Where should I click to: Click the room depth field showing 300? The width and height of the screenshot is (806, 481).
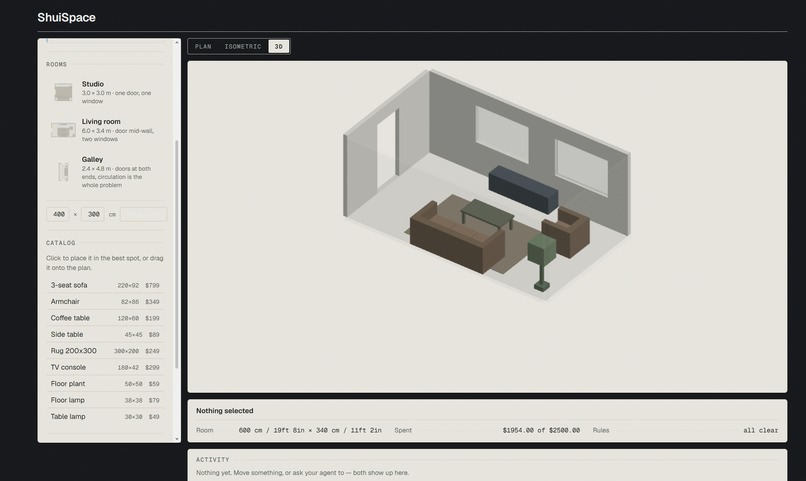93,214
